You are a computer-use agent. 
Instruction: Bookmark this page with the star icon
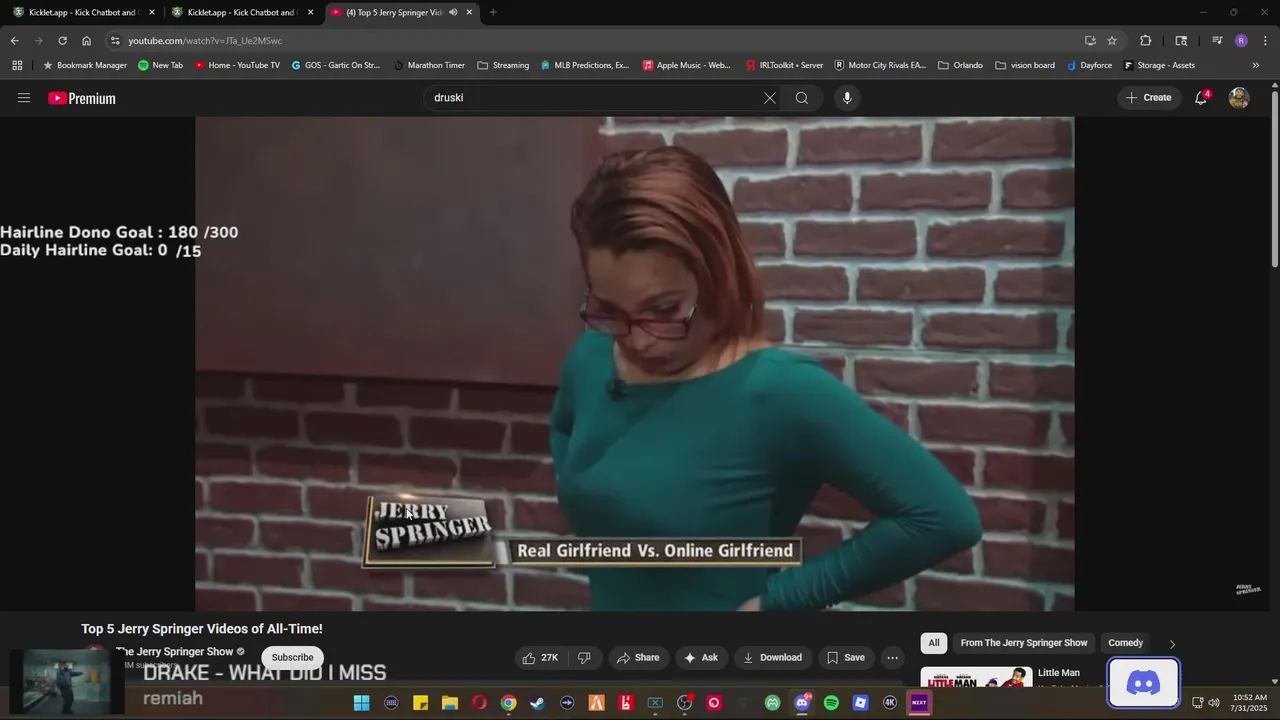(1112, 41)
